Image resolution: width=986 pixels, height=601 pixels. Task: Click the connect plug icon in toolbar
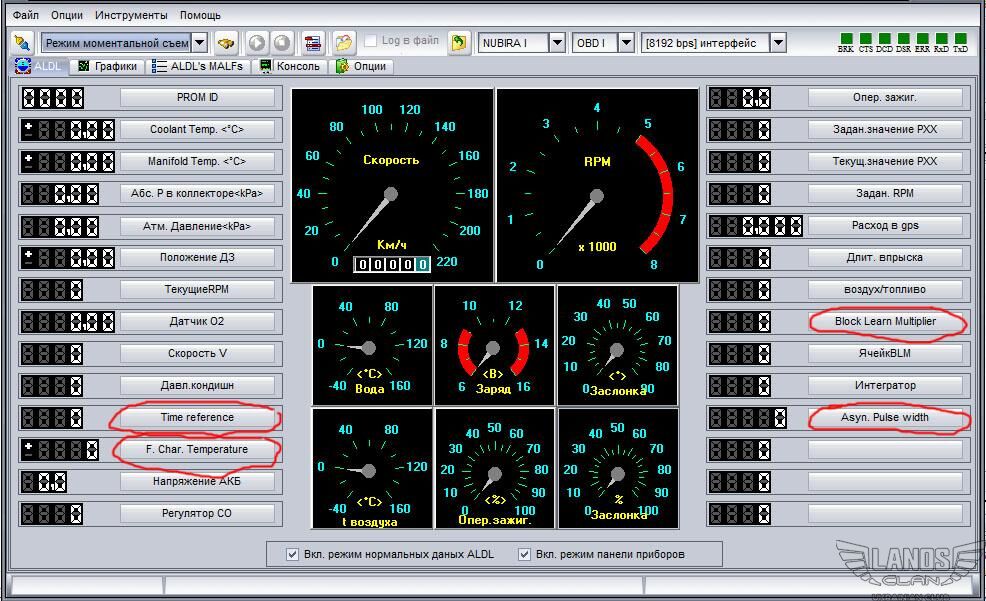pyautogui.click(x=22, y=43)
